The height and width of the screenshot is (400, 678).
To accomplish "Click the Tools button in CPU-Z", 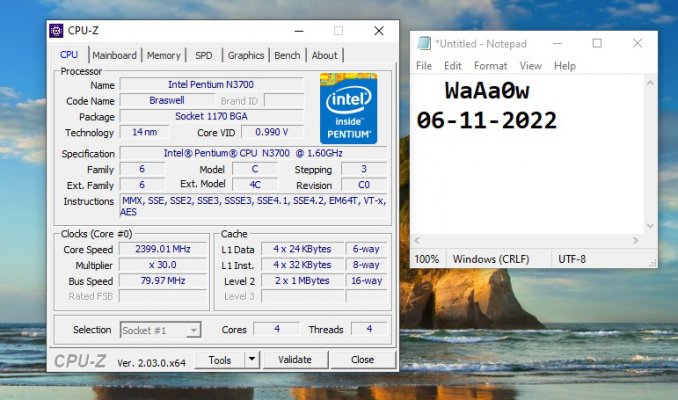I will pos(220,360).
